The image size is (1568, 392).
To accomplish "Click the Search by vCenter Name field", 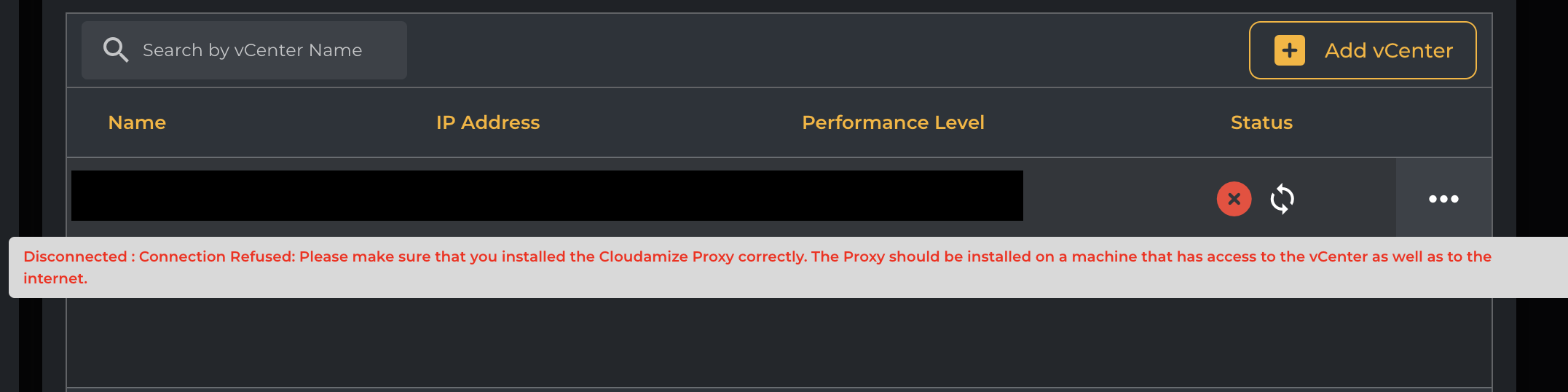I will coord(252,50).
